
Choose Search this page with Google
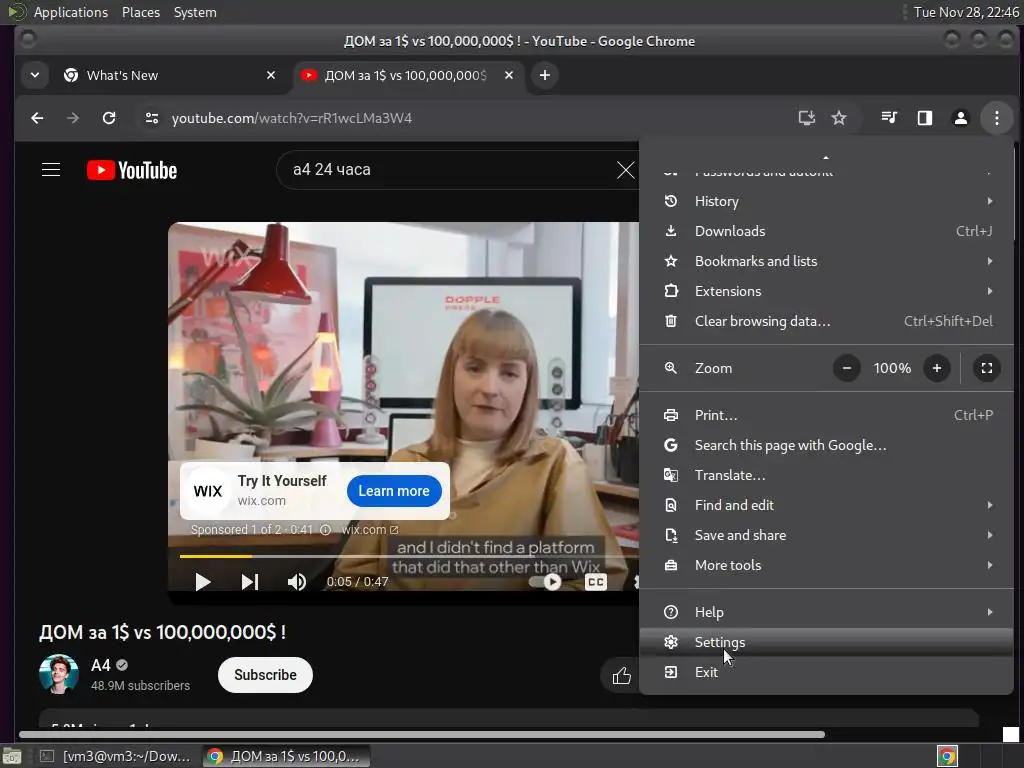(x=826, y=445)
